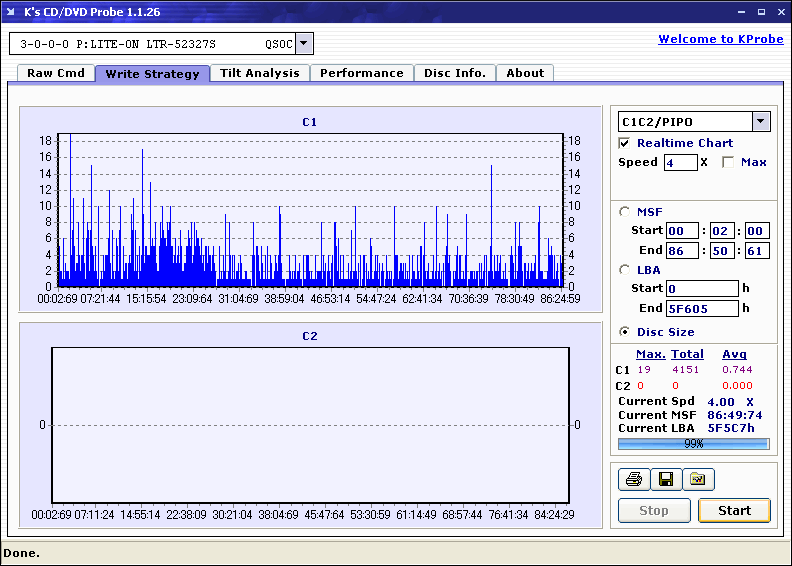Open the Performance tab

[362, 73]
